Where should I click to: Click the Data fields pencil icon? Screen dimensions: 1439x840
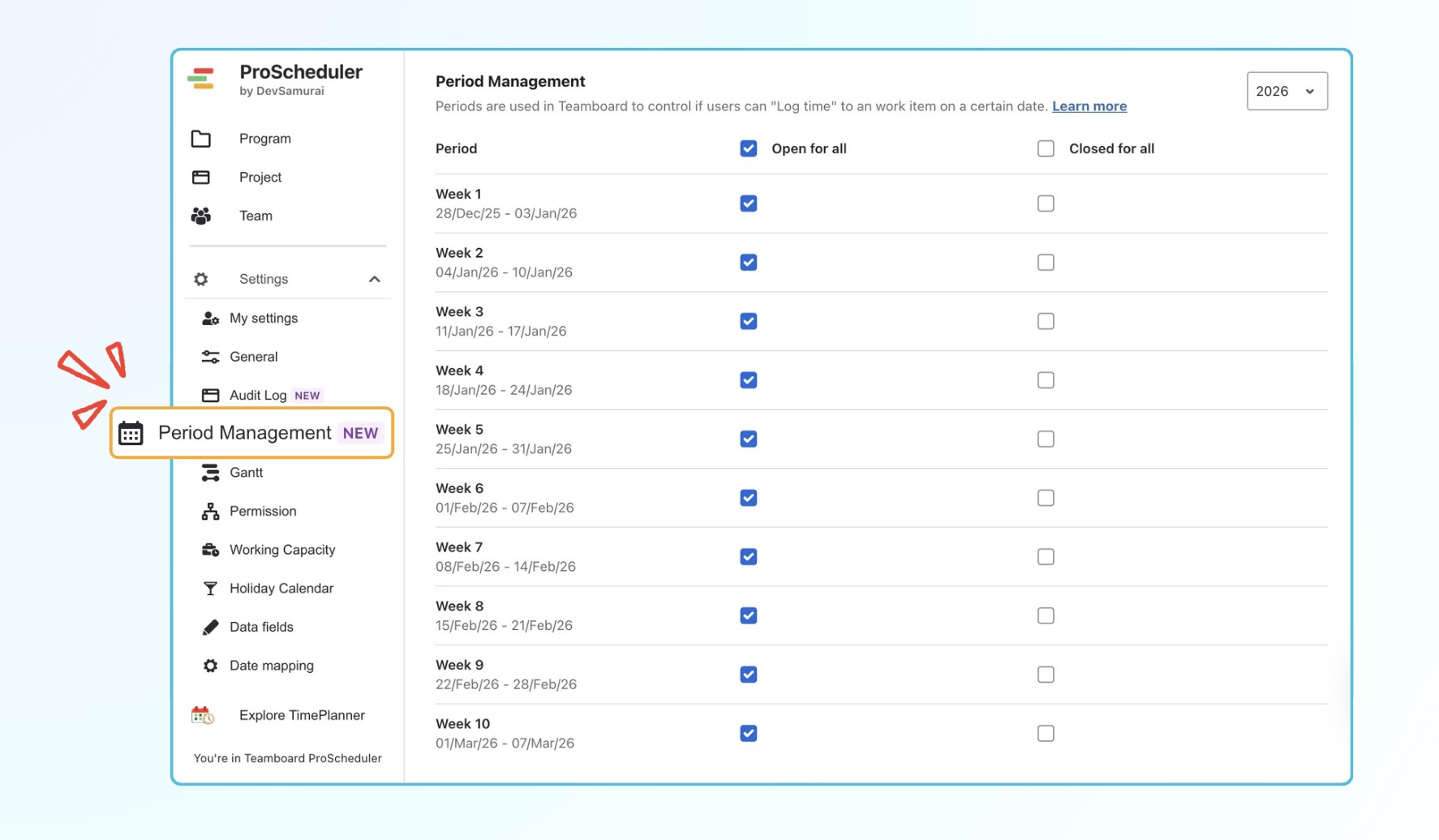click(210, 627)
